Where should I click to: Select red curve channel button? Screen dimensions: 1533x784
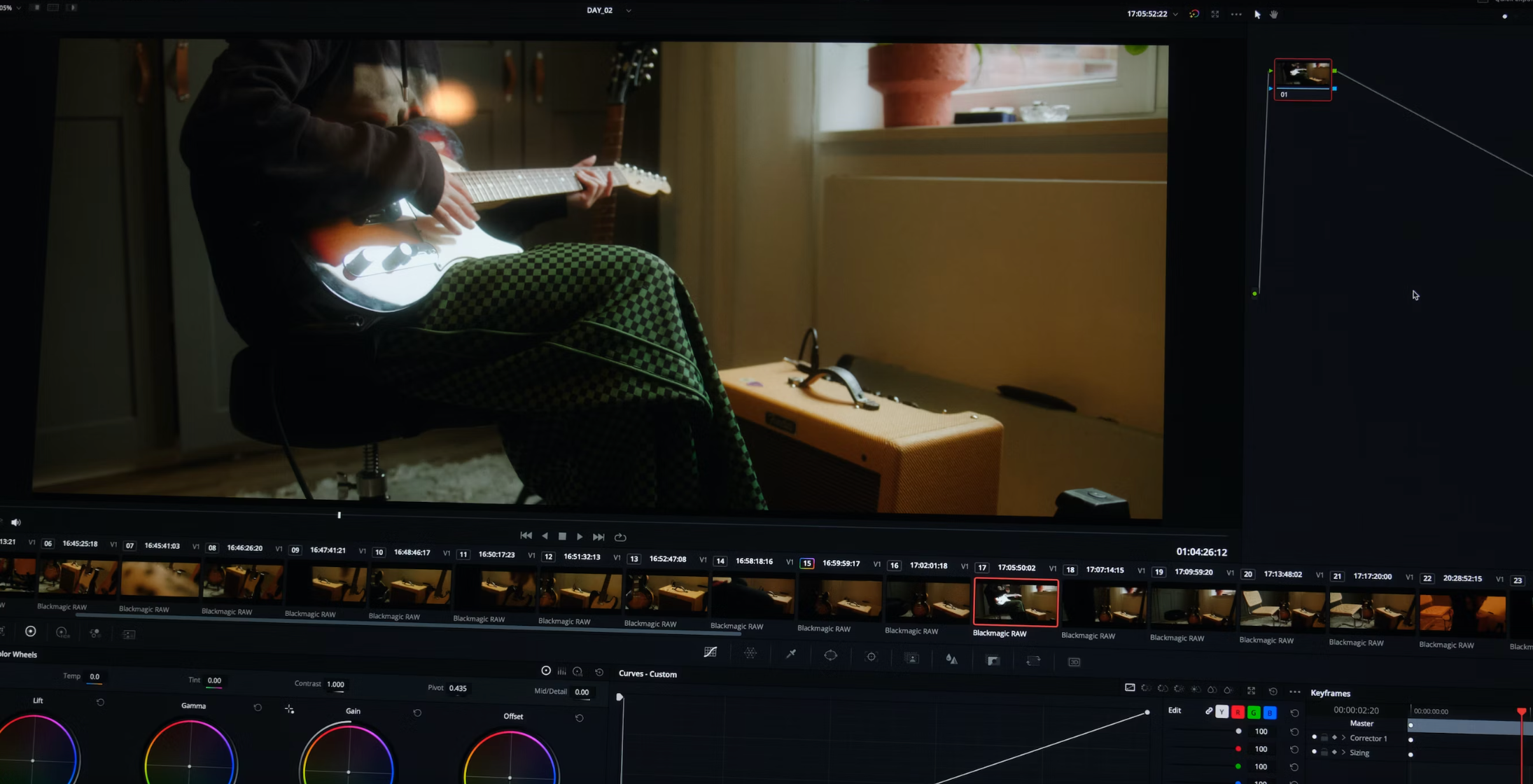click(x=1238, y=713)
